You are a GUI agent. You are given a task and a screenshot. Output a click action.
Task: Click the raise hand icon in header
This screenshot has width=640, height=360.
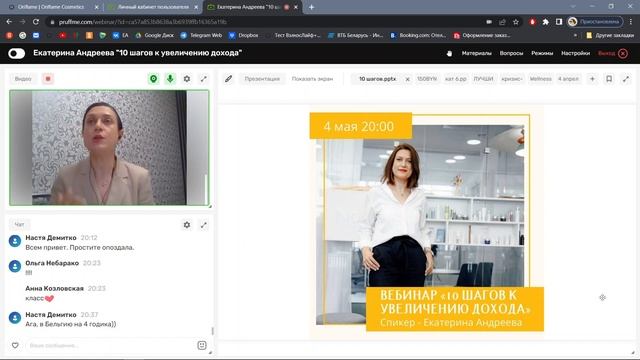449,53
